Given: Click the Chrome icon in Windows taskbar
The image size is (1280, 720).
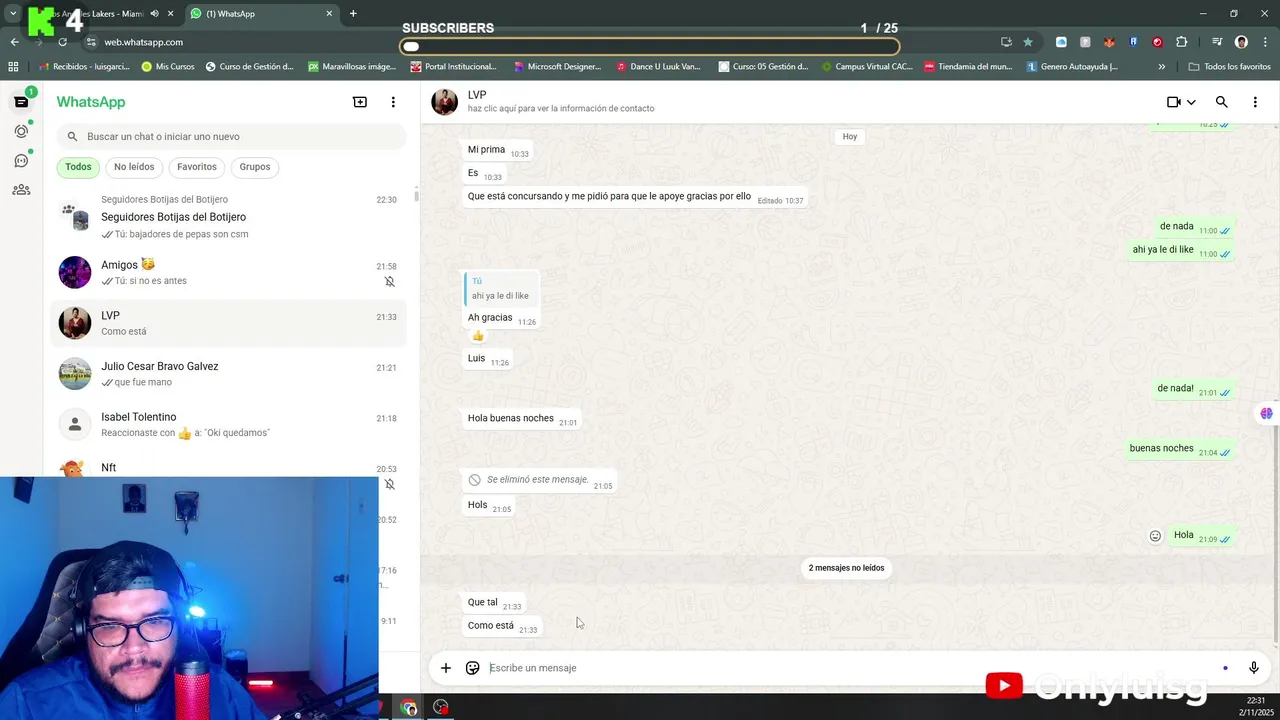Looking at the screenshot, I should pyautogui.click(x=408, y=707).
